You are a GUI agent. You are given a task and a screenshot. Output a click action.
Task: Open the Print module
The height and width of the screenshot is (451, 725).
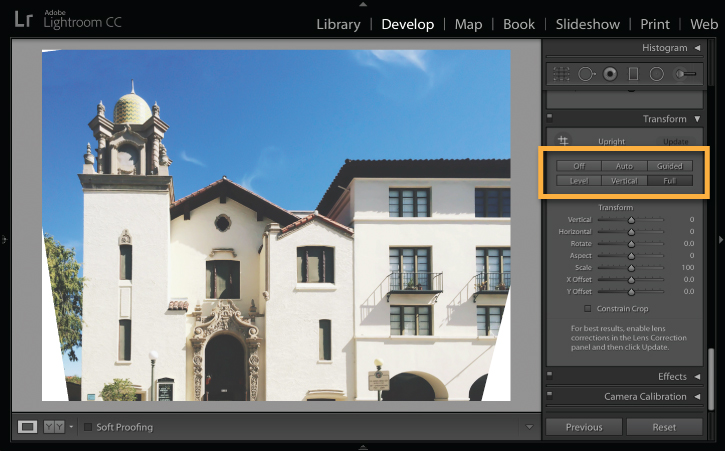(x=655, y=24)
